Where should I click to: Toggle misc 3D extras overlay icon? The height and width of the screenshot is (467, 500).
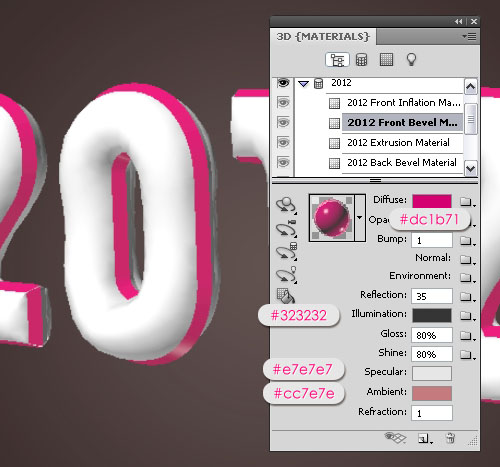tap(395, 438)
